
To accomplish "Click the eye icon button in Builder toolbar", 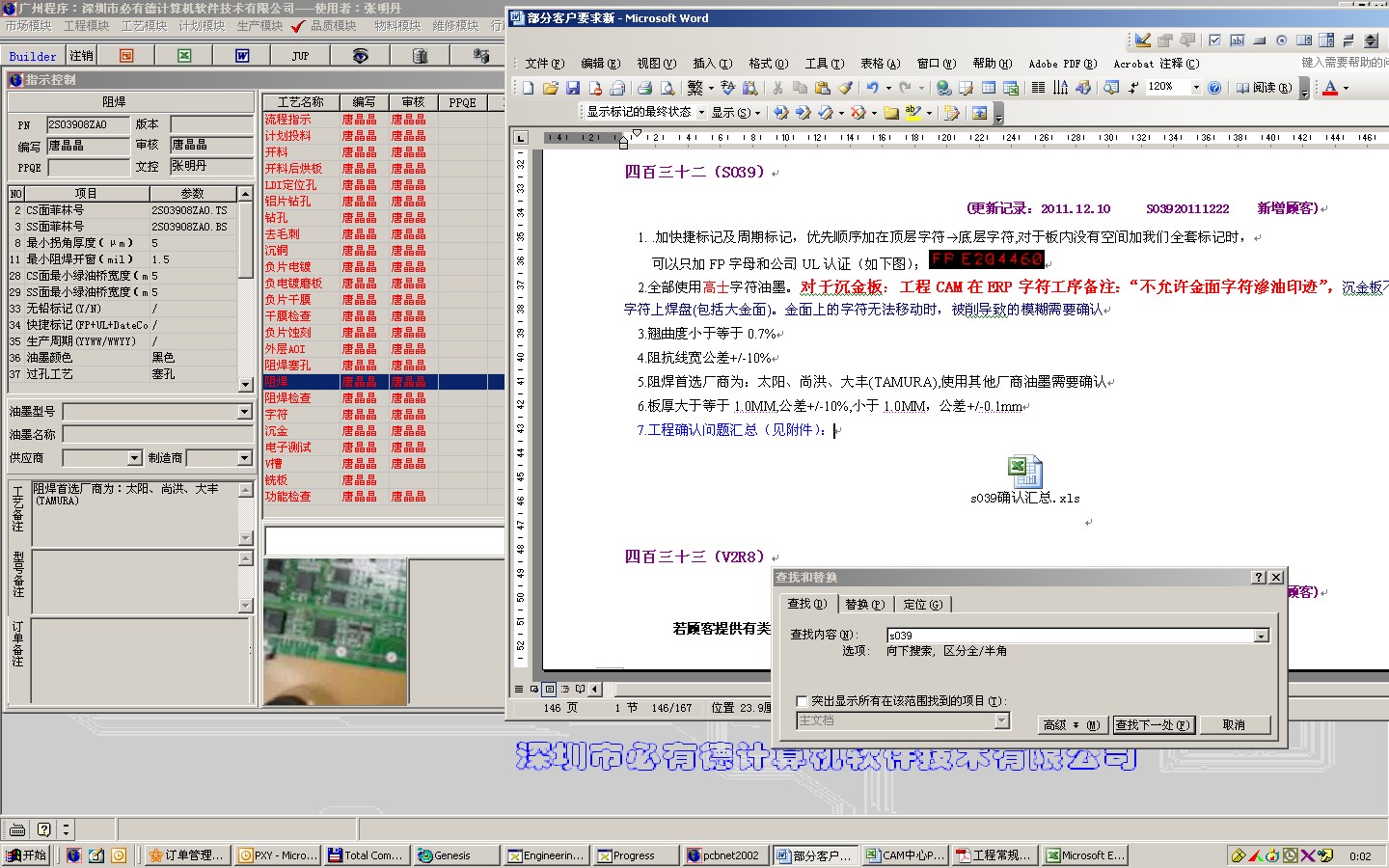I will click(x=360, y=56).
